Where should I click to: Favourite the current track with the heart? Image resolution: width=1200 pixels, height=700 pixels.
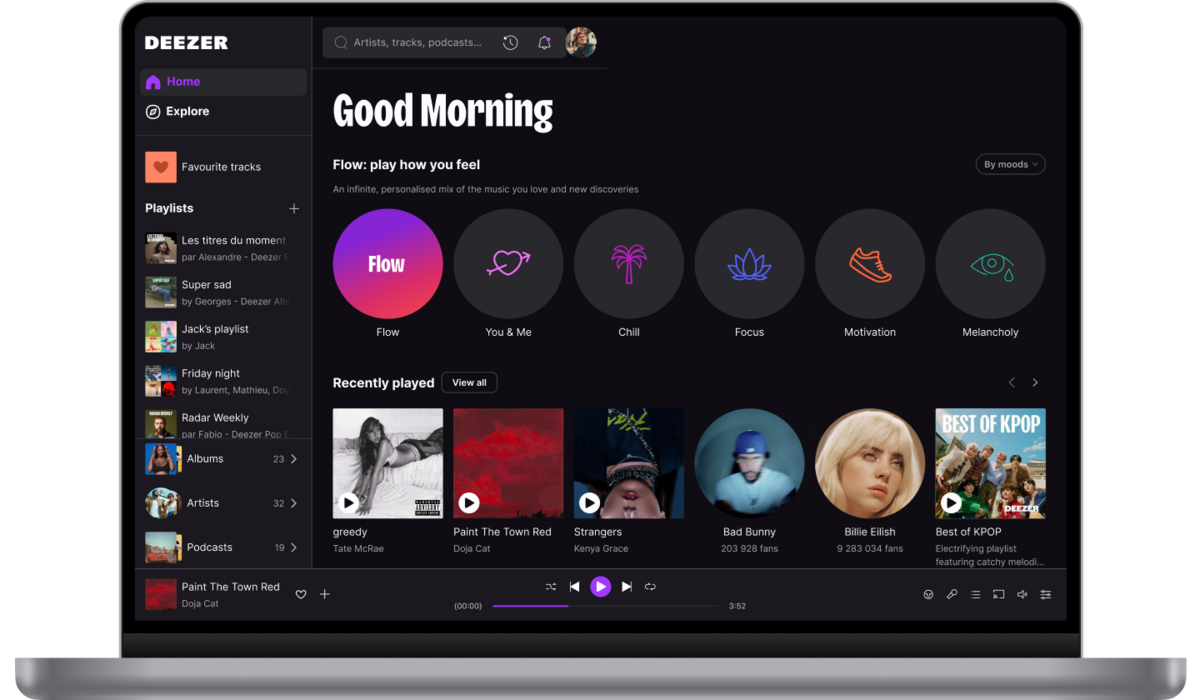(300, 594)
